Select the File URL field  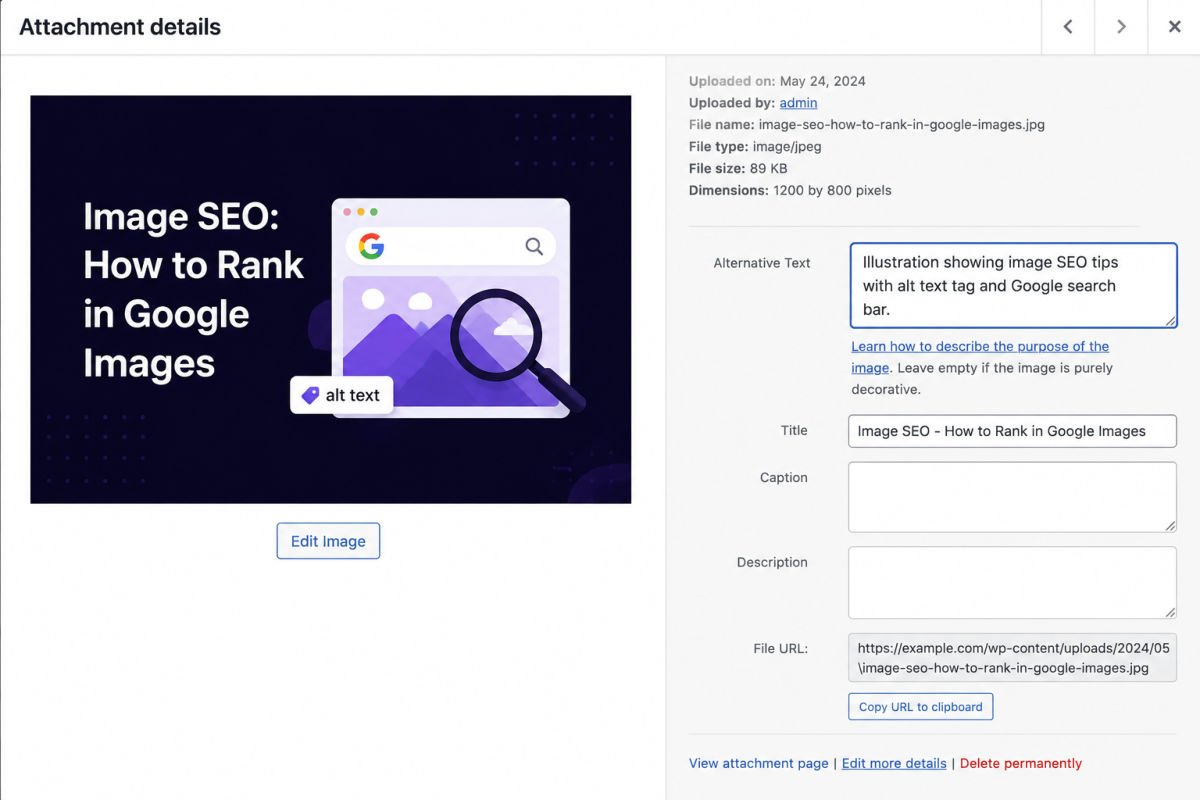pos(1012,658)
